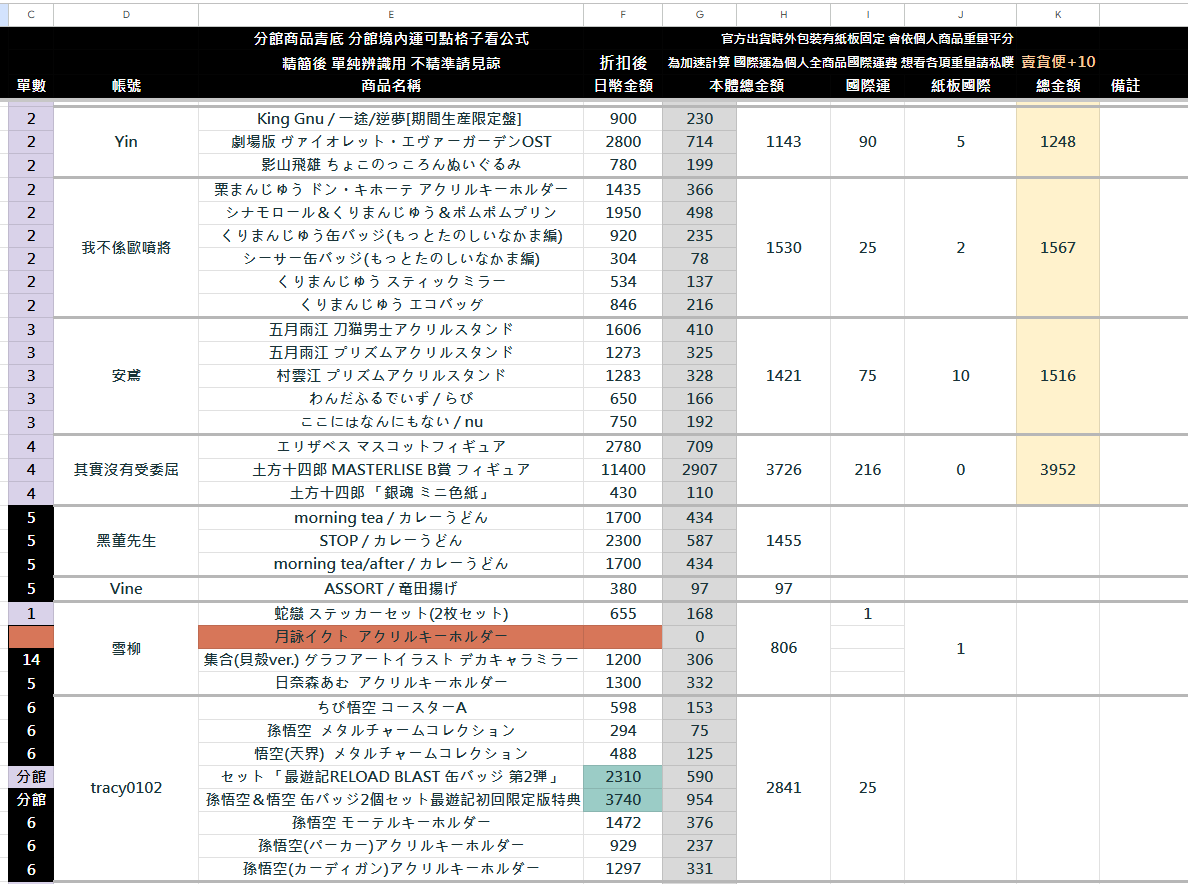This screenshot has width=1188, height=884.
Task: Click the 村雲江 プリズムアクリルスタンド cell
Action: pyautogui.click(x=391, y=376)
